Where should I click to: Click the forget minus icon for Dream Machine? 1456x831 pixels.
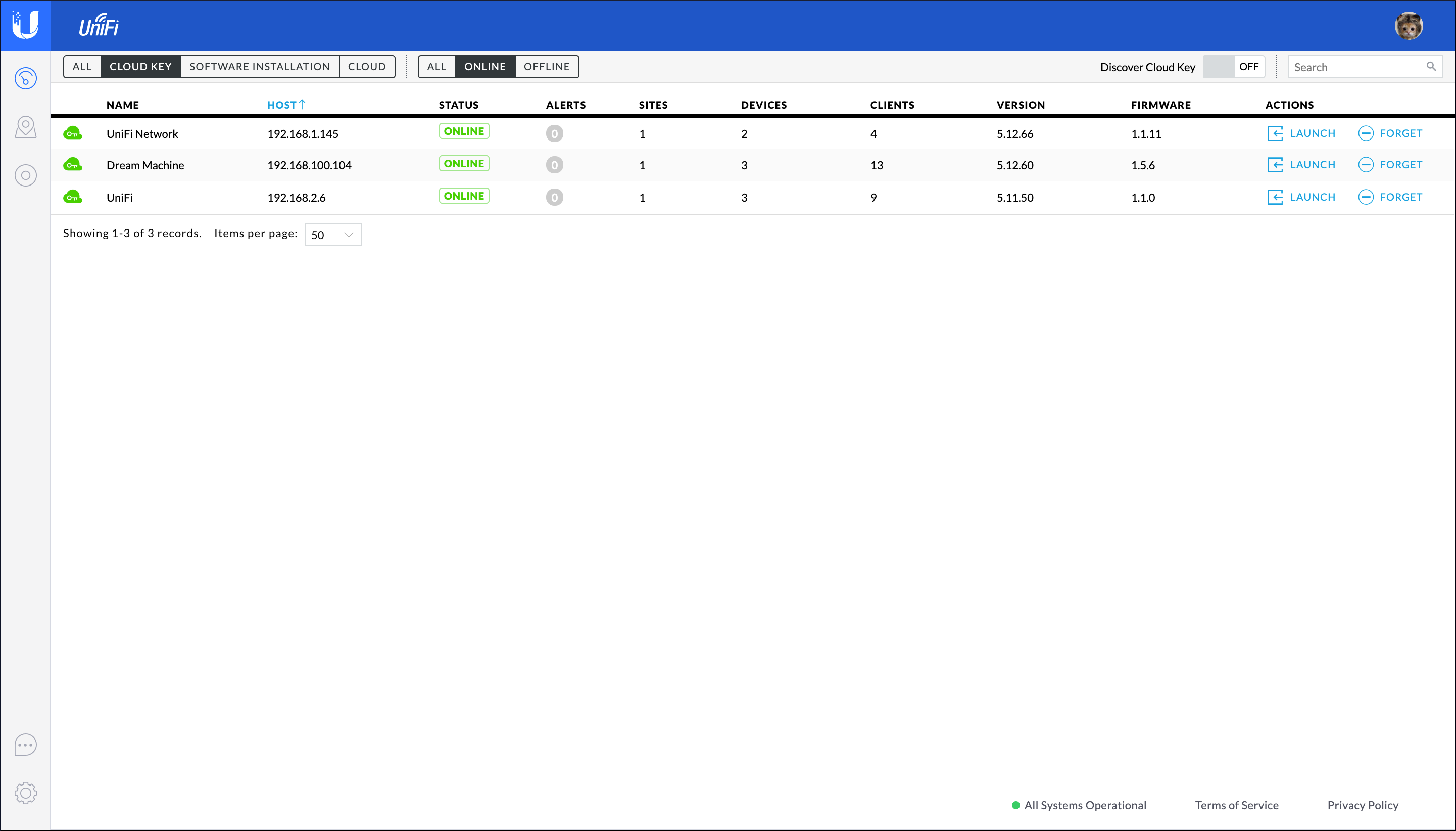point(1366,165)
